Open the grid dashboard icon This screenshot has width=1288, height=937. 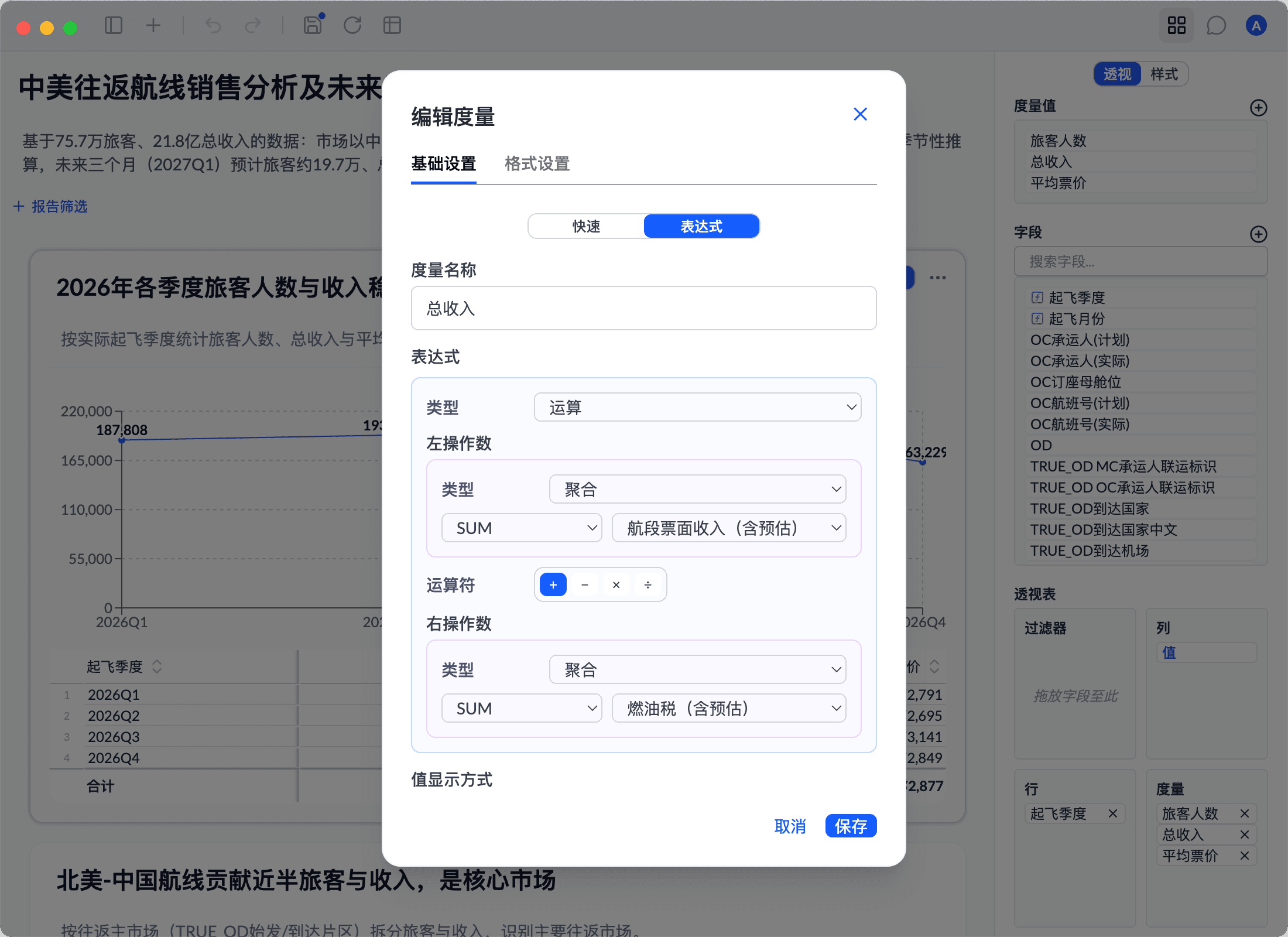(x=1176, y=25)
